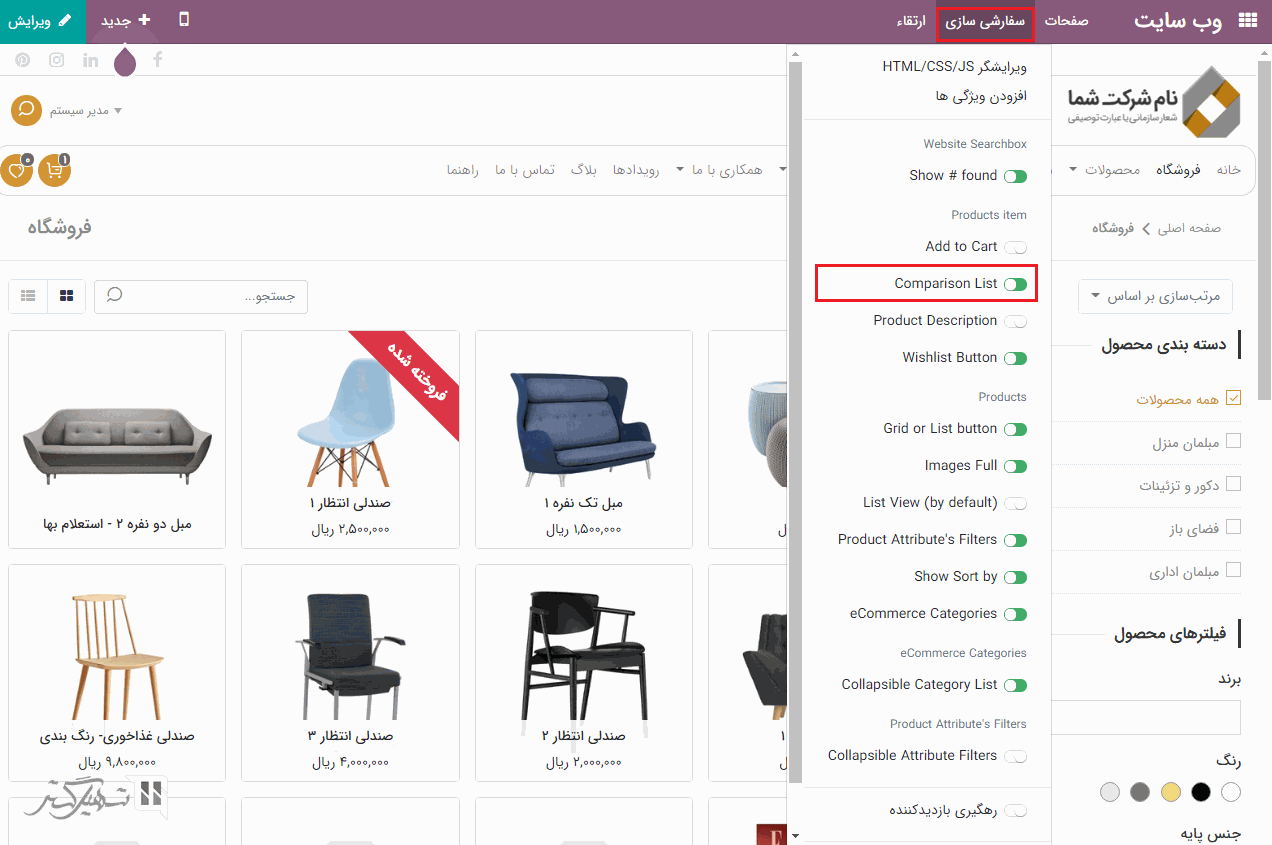Open the apps grid menu icon
Image resolution: width=1272 pixels, height=845 pixels.
[1247, 20]
